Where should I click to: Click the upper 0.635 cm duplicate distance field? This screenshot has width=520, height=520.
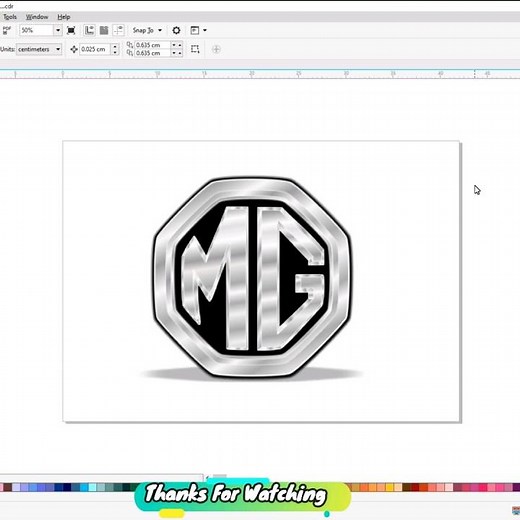click(x=152, y=45)
